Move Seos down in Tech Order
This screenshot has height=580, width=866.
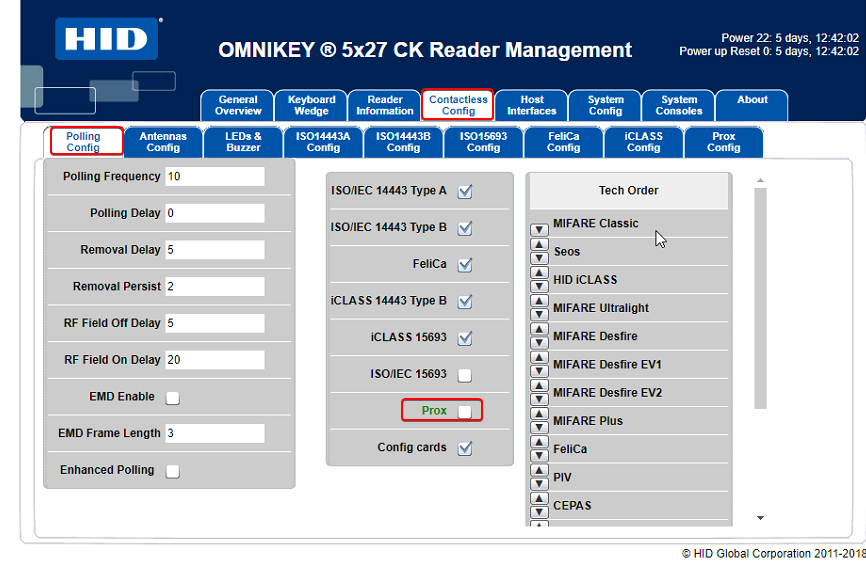click(539, 258)
